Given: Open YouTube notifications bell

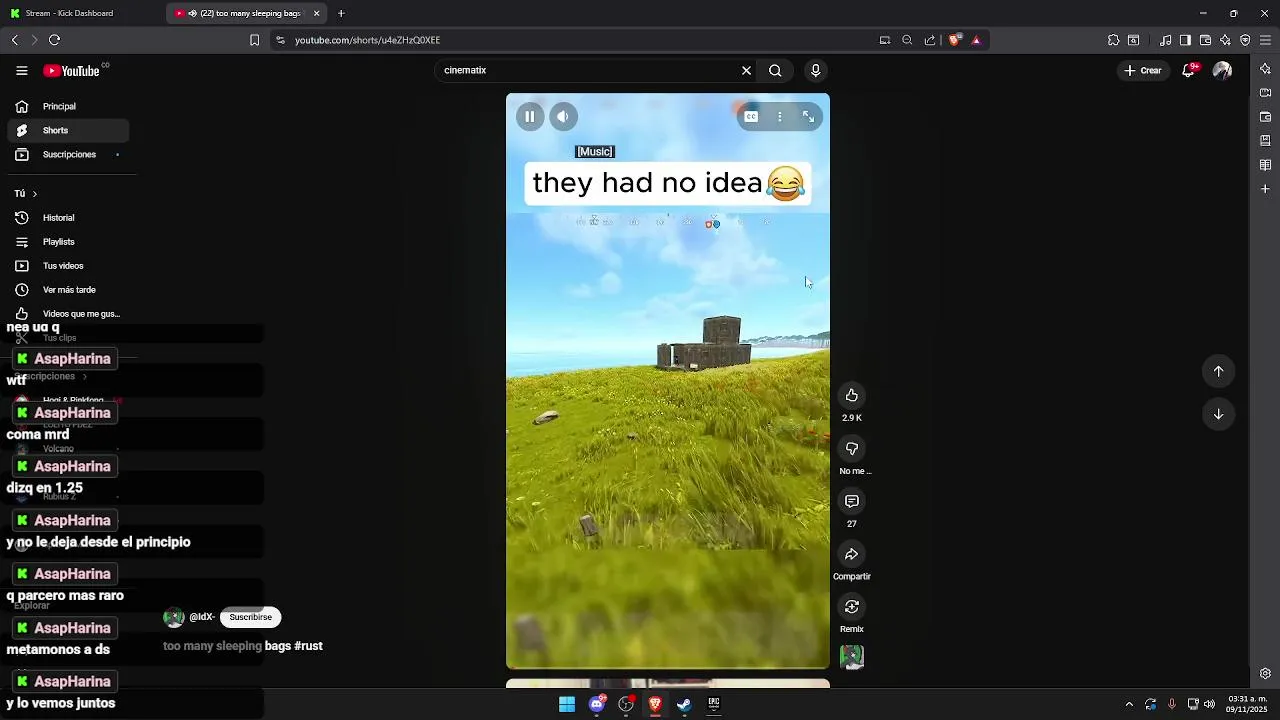Looking at the screenshot, I should click(x=1188, y=71).
